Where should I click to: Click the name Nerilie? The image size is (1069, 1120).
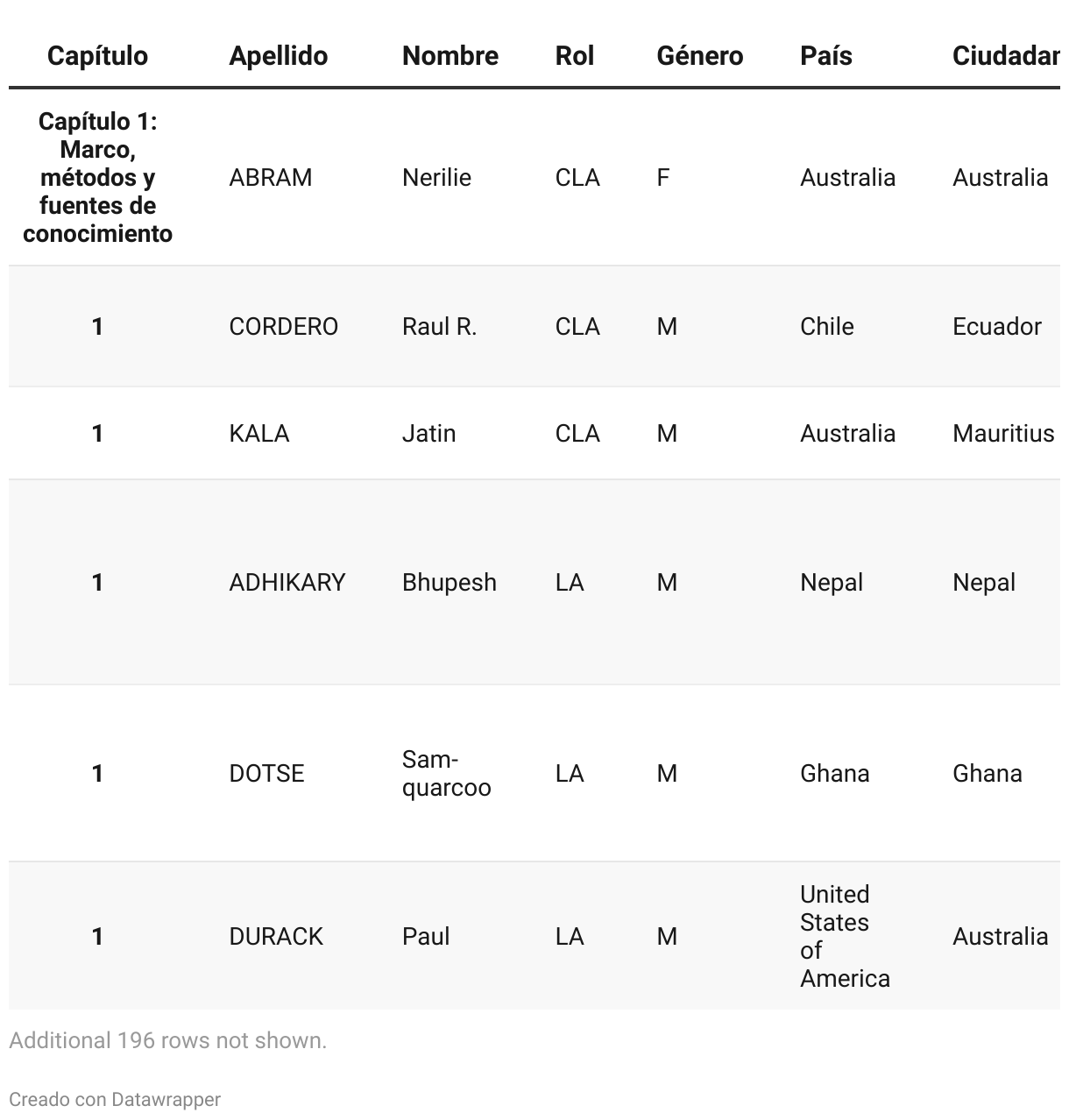tap(436, 178)
